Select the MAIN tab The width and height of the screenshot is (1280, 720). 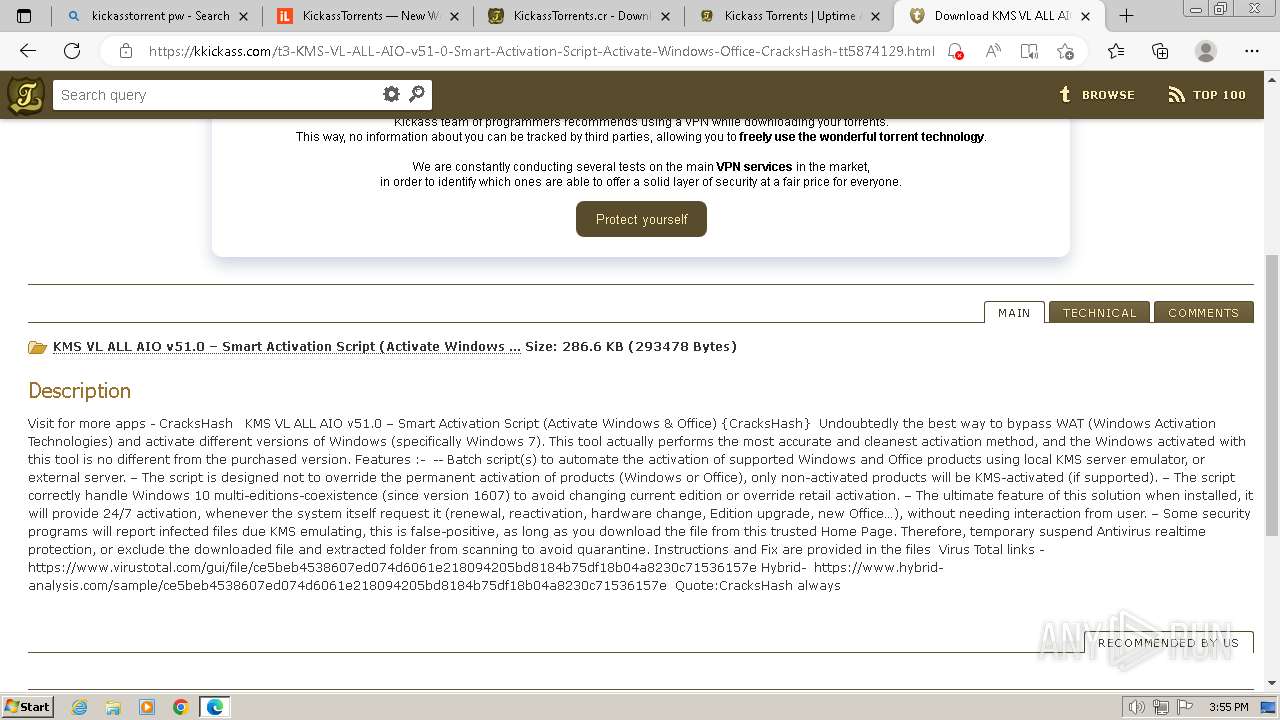1014,313
